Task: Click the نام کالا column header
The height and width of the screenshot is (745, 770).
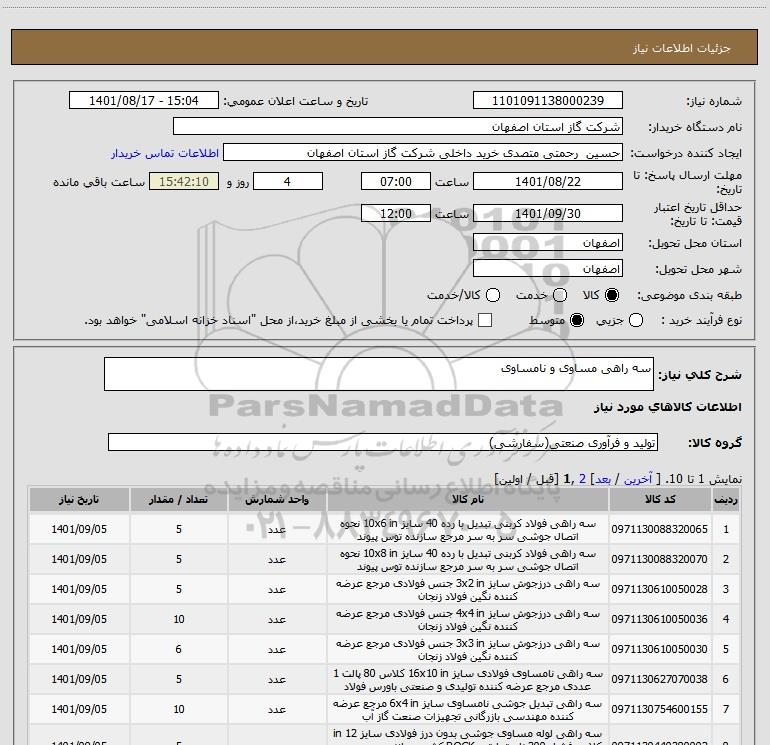Action: click(468, 499)
